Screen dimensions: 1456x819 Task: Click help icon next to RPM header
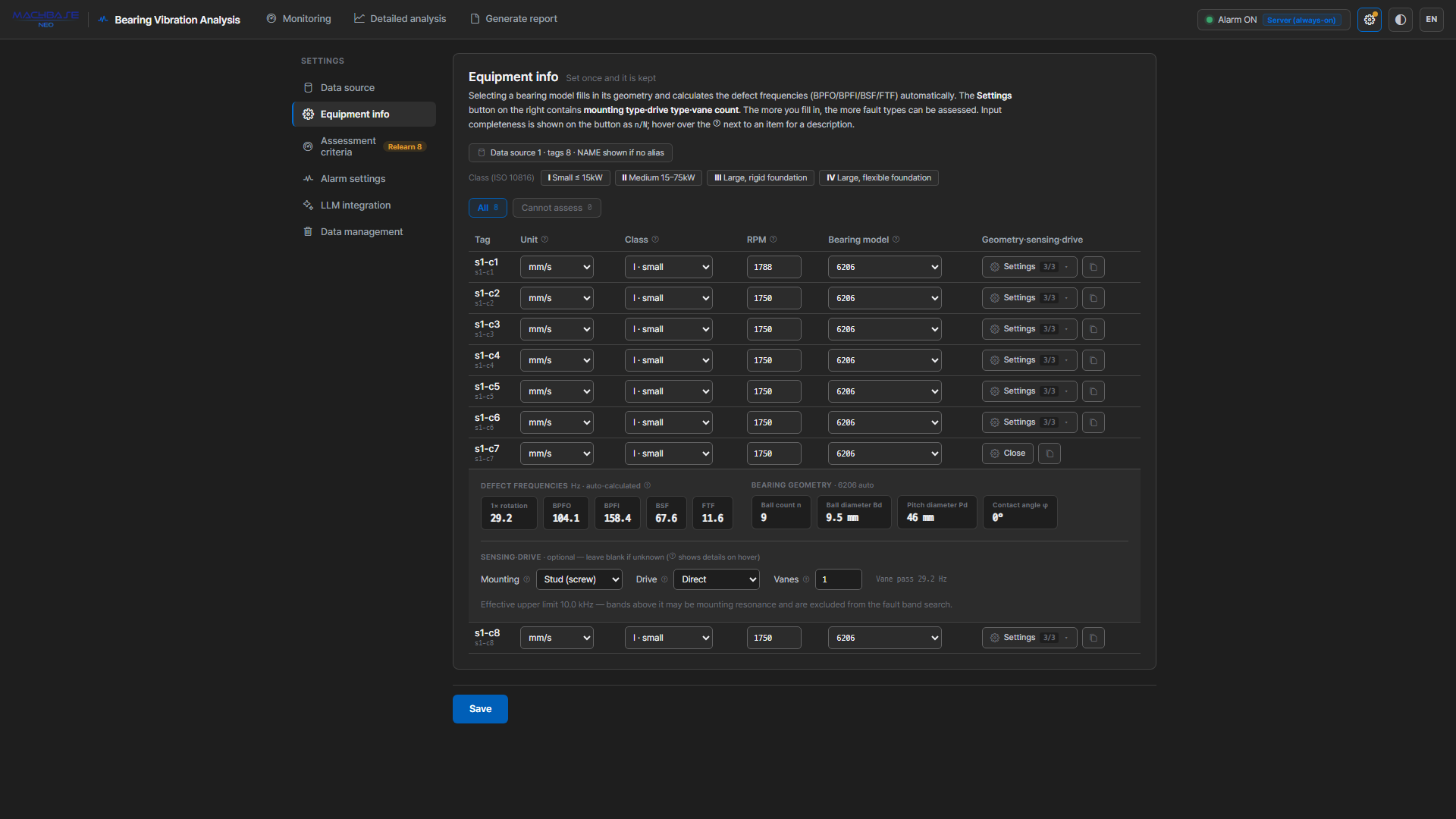tap(773, 240)
